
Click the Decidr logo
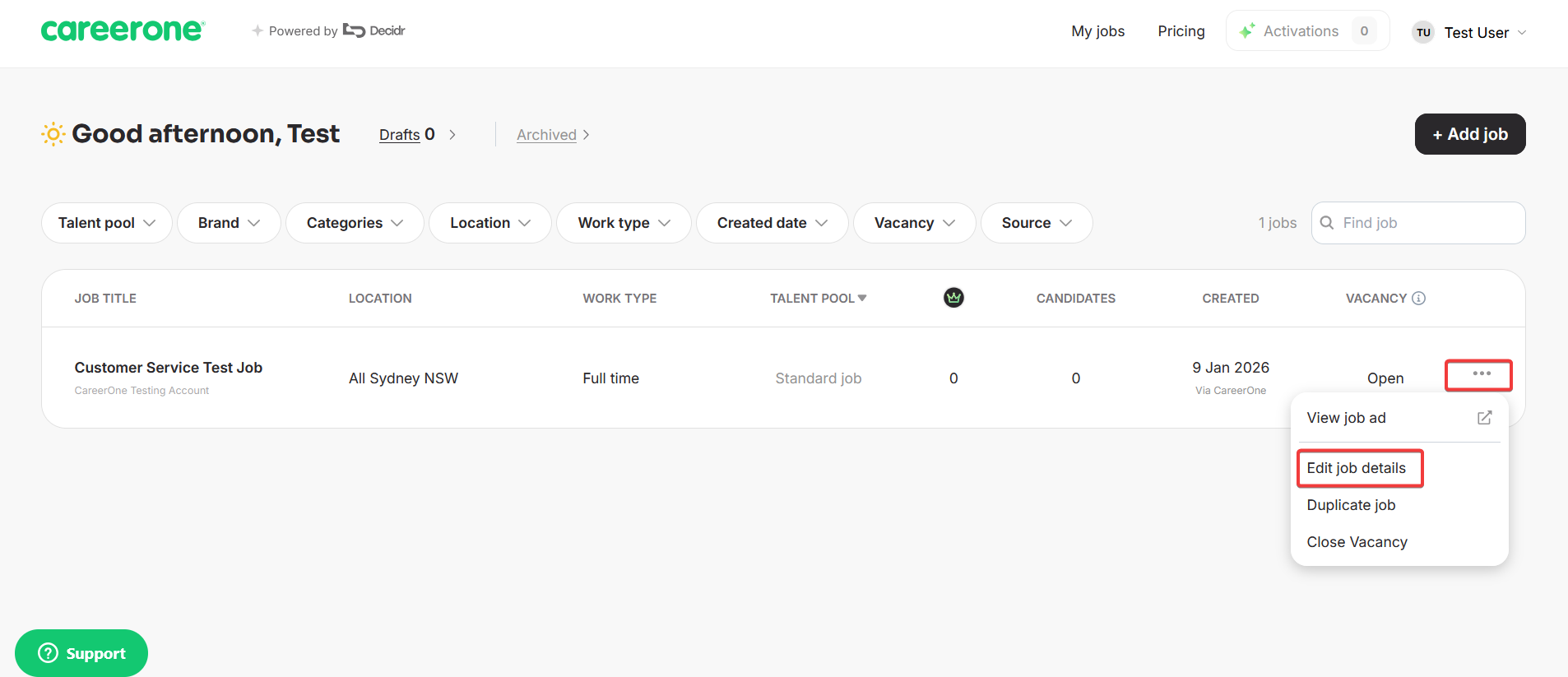point(374,30)
